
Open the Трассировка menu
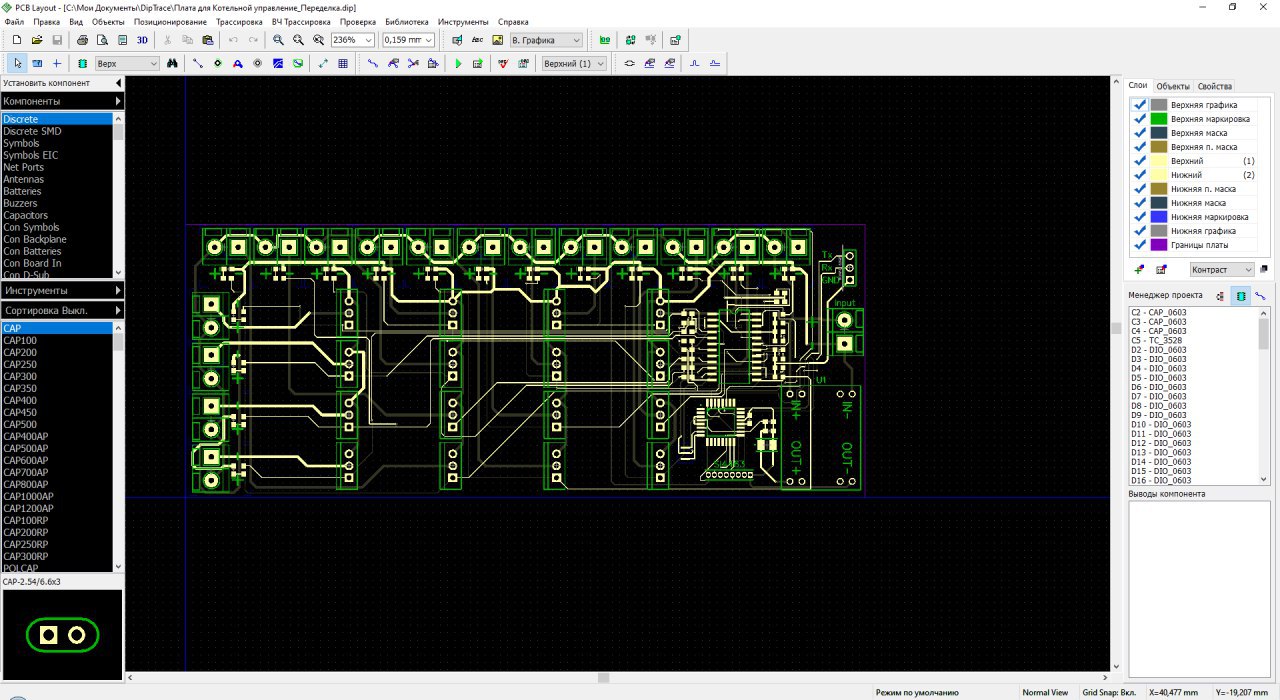(x=239, y=21)
